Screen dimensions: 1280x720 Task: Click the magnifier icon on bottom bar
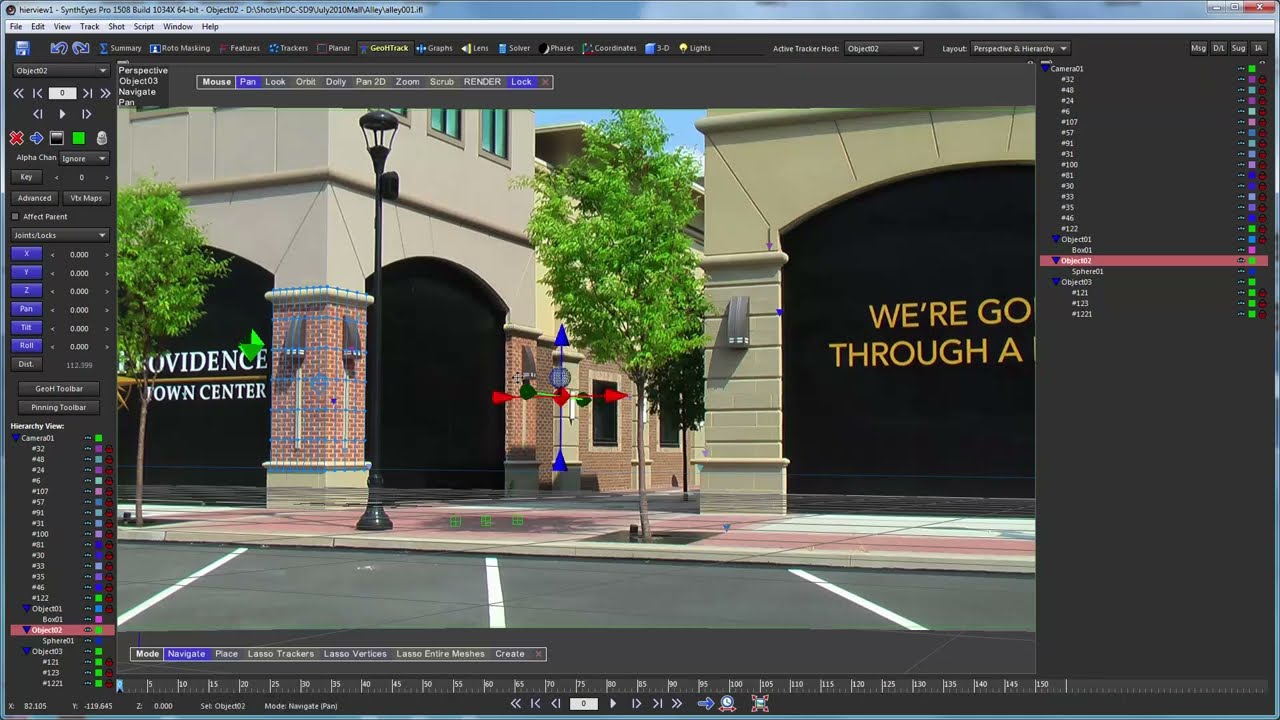tap(728, 704)
